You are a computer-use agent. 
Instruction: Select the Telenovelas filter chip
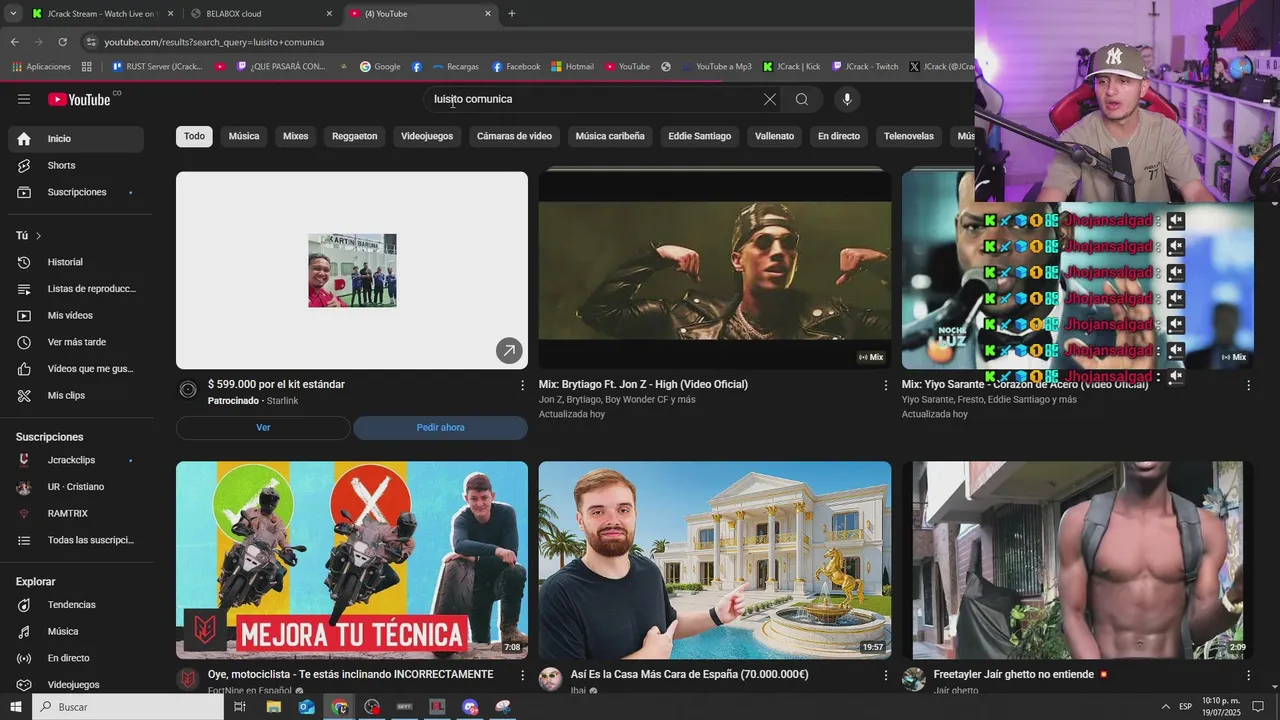(909, 136)
